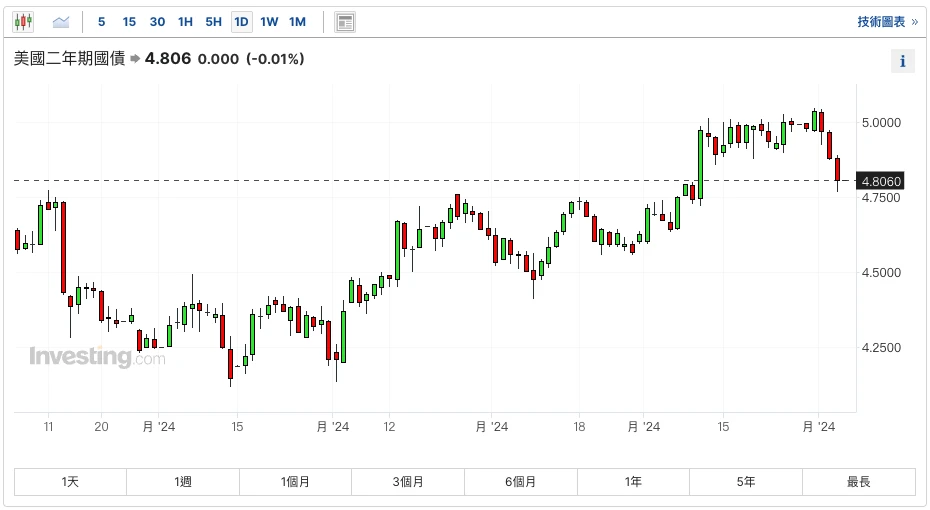Click the arrow icon next to 美國二年期國債
The image size is (930, 510).
(135, 60)
